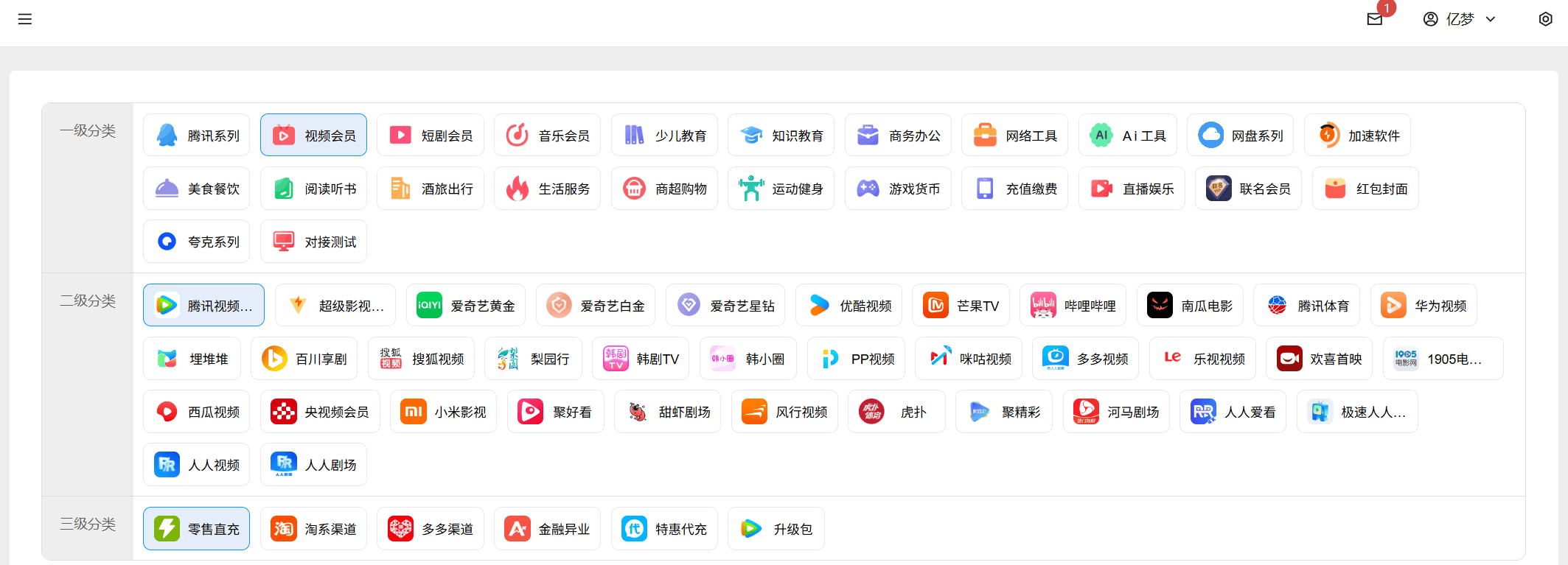Screen dimensions: 1568x565
Task: Select the 游戏货币 category
Action: (x=898, y=189)
